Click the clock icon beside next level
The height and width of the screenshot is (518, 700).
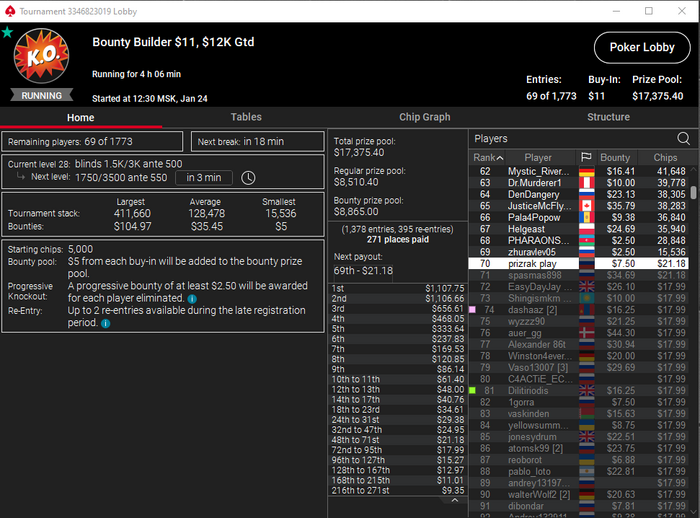tap(248, 178)
